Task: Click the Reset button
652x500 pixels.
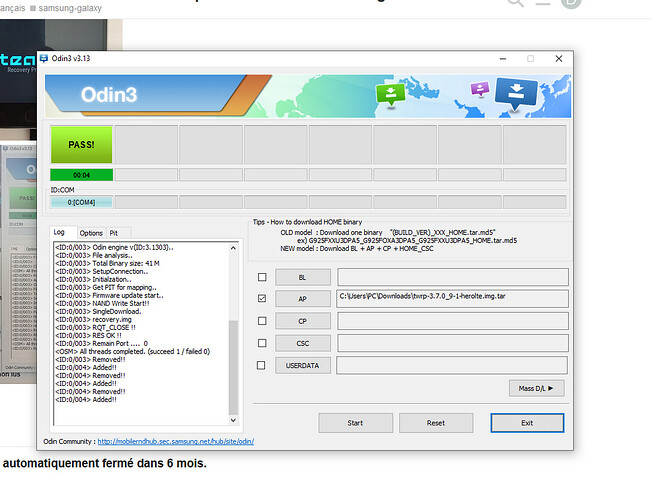Action: (436, 423)
